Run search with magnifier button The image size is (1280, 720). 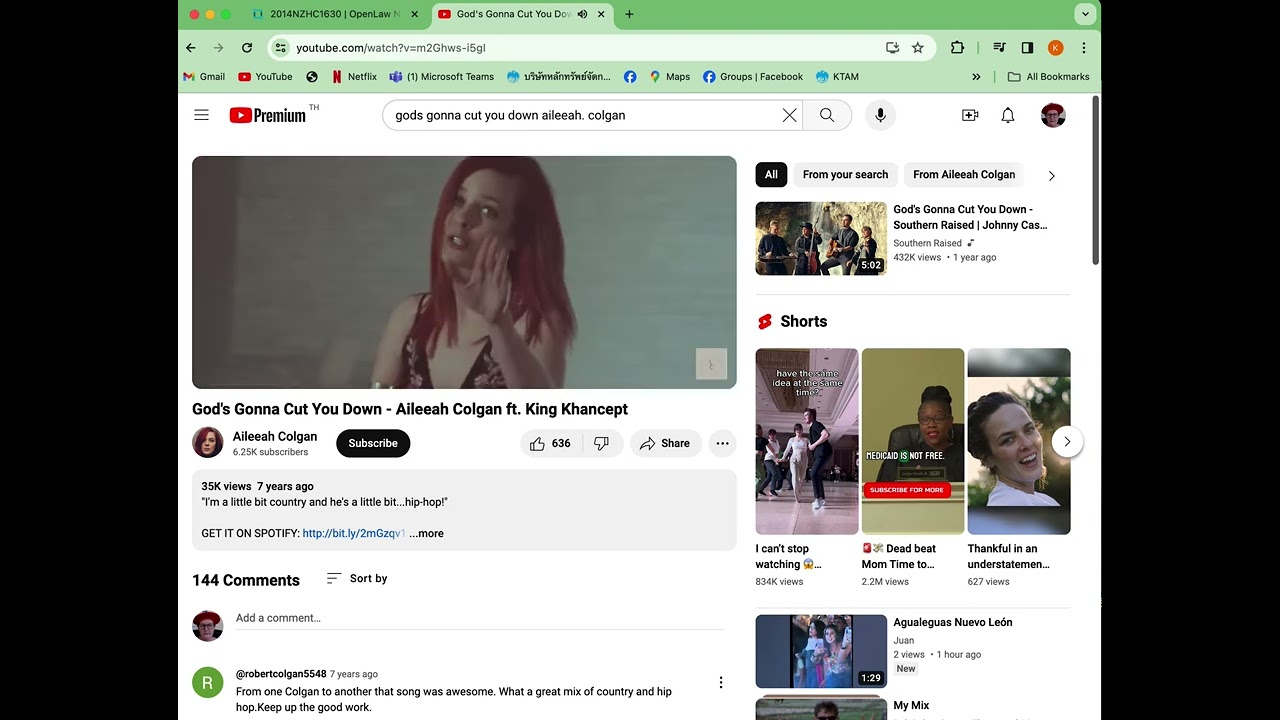point(827,115)
